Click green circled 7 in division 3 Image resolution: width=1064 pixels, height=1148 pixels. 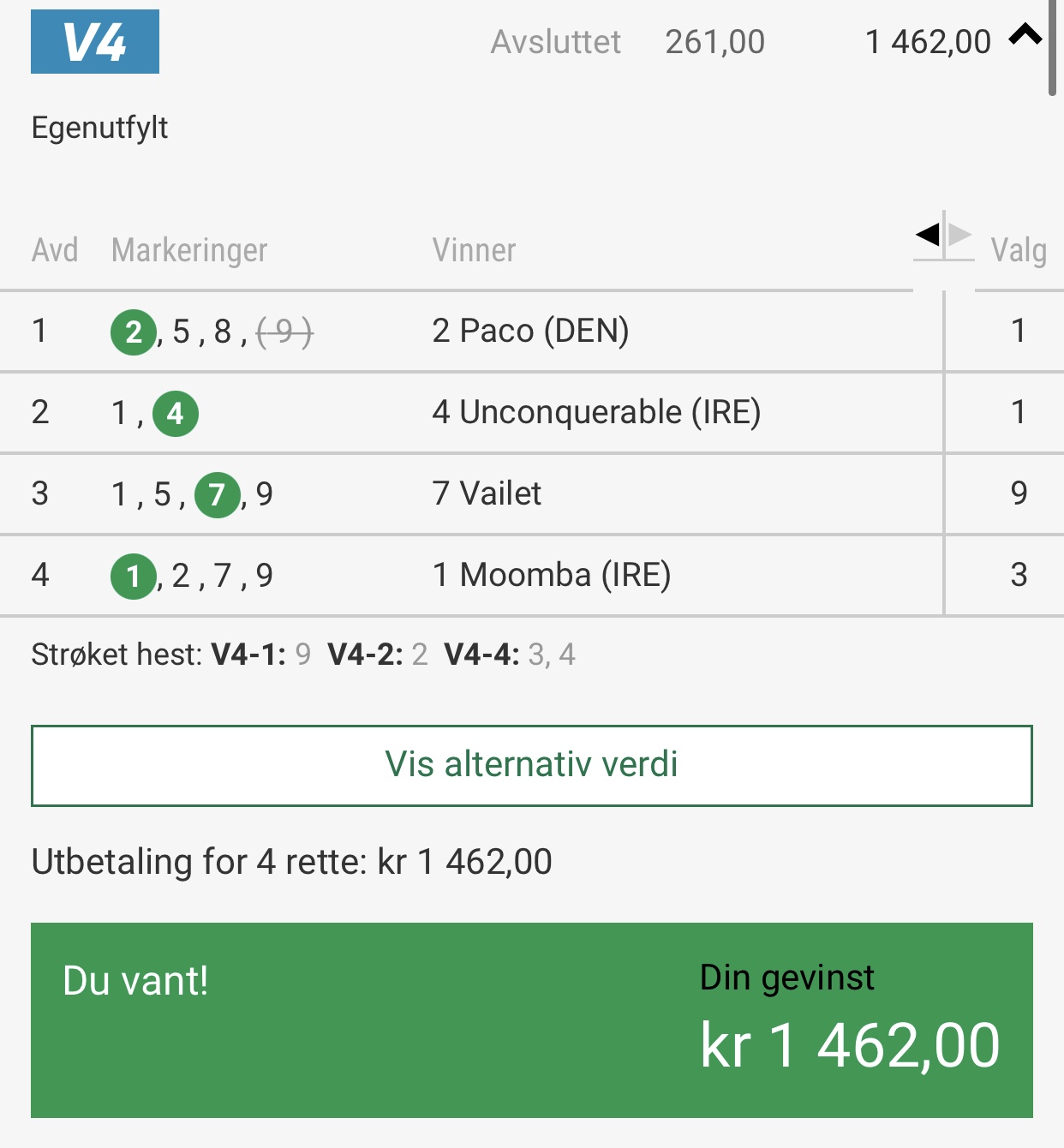click(x=218, y=495)
